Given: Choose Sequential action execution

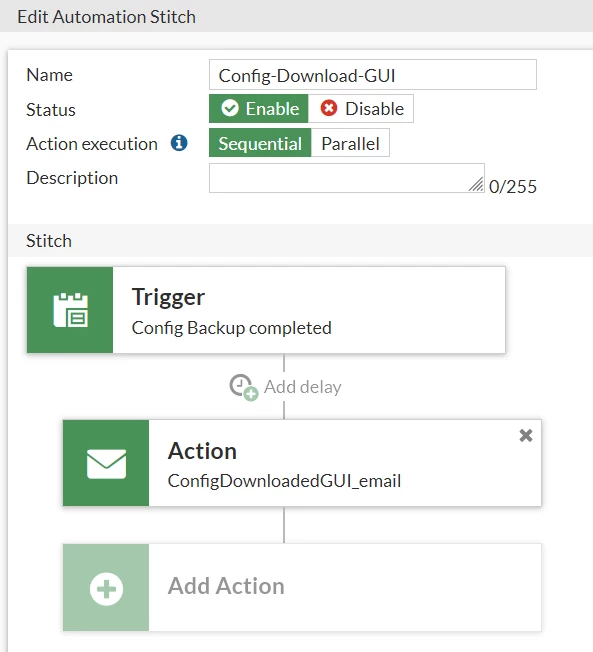Looking at the screenshot, I should click(x=260, y=143).
